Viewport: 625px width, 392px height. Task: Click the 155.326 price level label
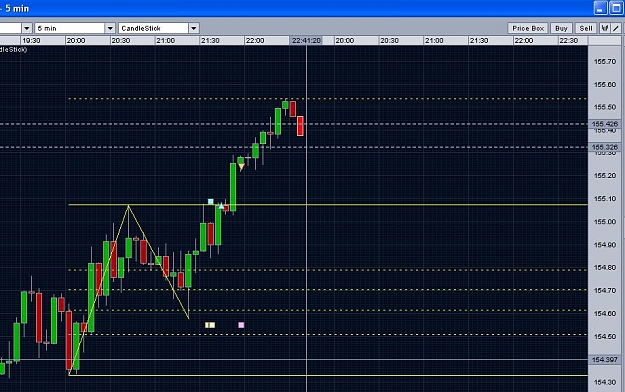[604, 147]
